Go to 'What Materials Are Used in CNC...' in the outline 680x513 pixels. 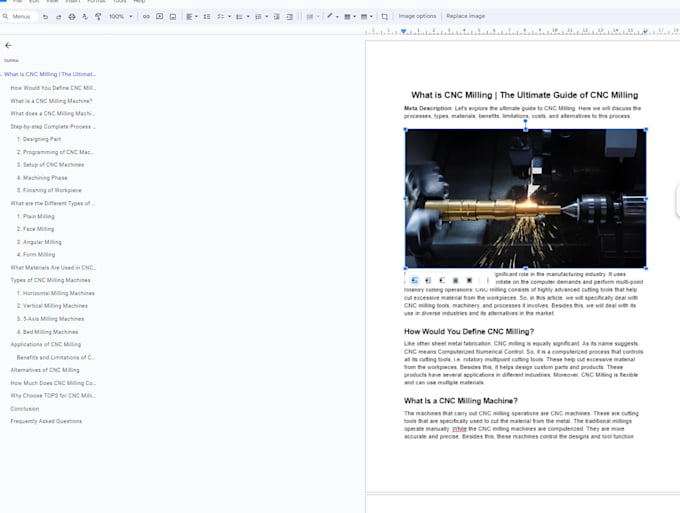click(x=53, y=268)
